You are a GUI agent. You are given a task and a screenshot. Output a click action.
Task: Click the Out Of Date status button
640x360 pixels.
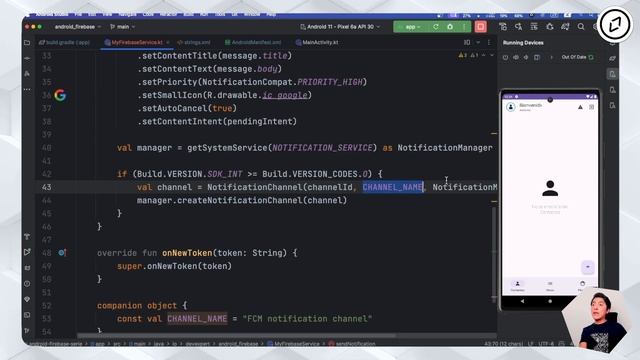pyautogui.click(x=577, y=57)
